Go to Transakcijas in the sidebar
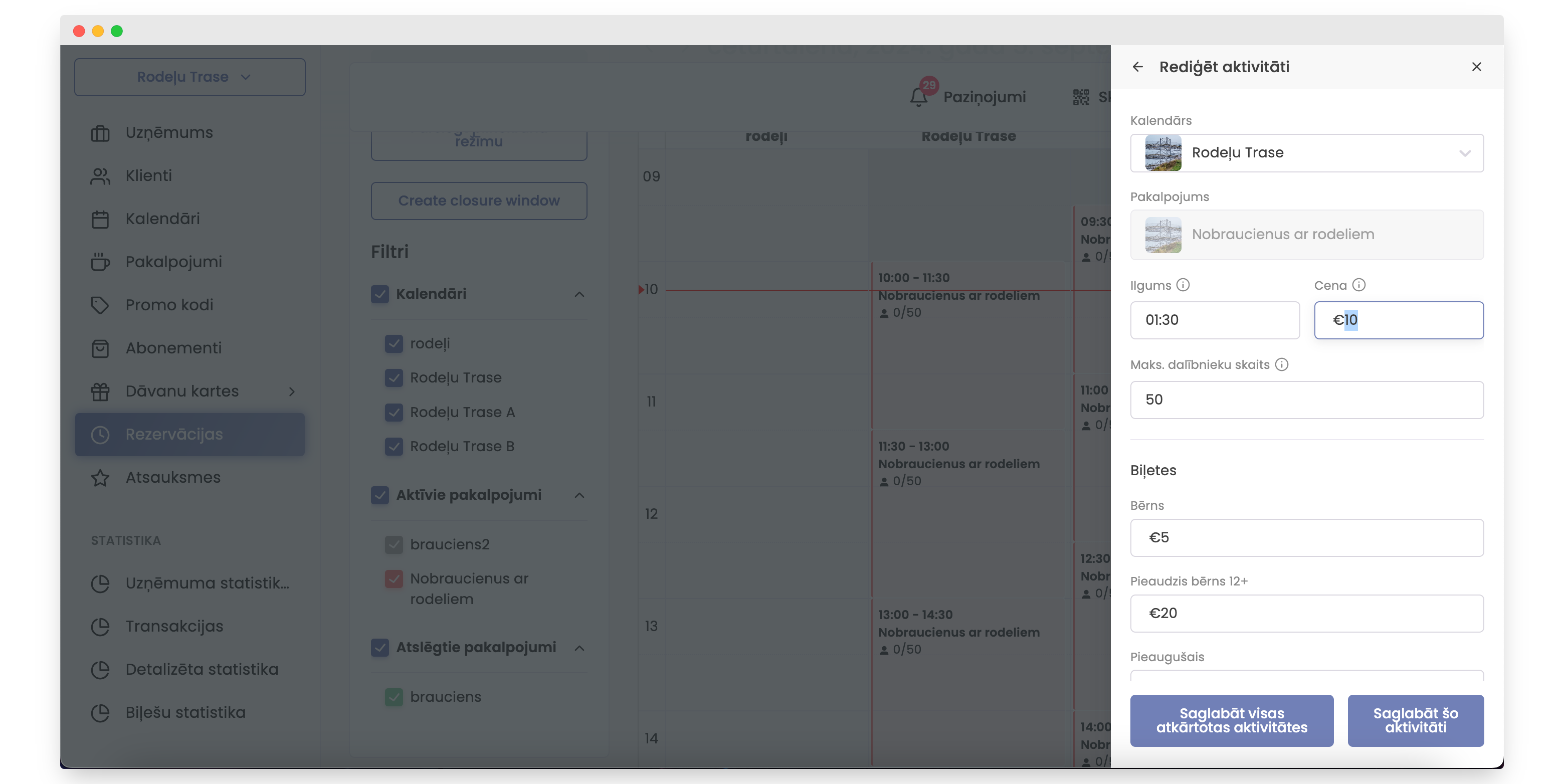The height and width of the screenshot is (784, 1564). 173,626
